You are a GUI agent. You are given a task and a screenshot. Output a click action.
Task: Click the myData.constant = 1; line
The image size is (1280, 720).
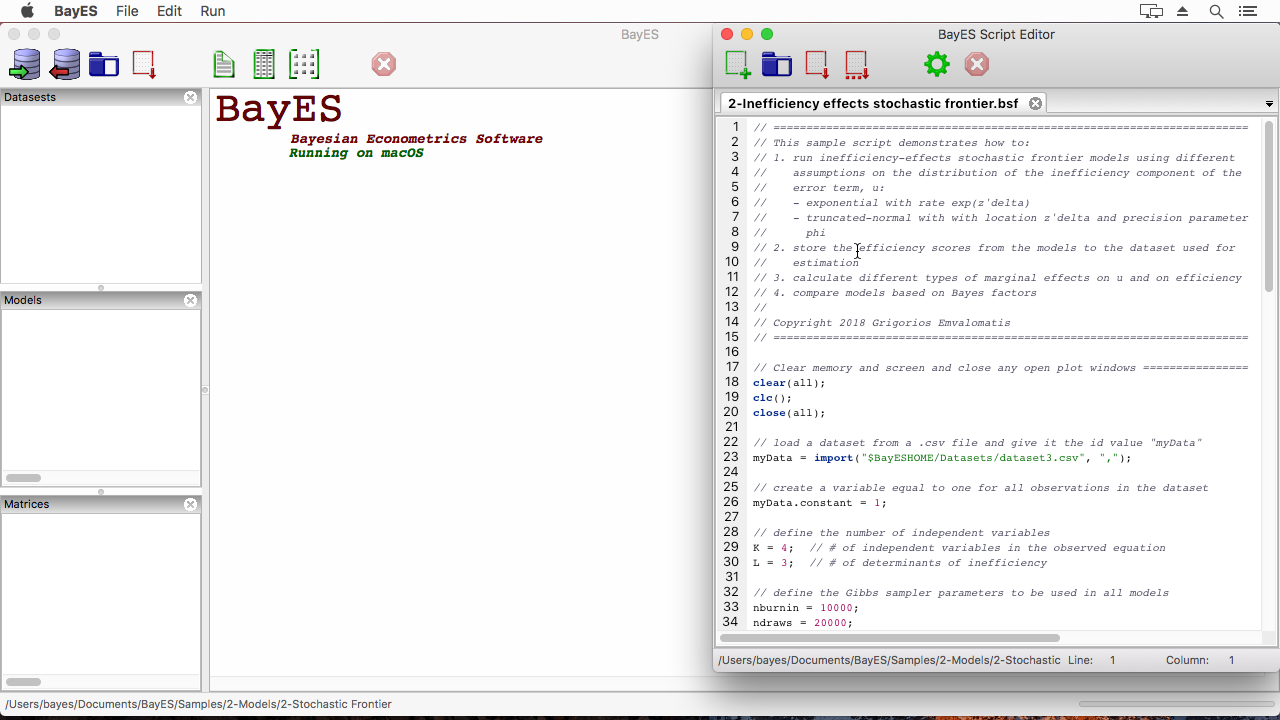tap(819, 503)
